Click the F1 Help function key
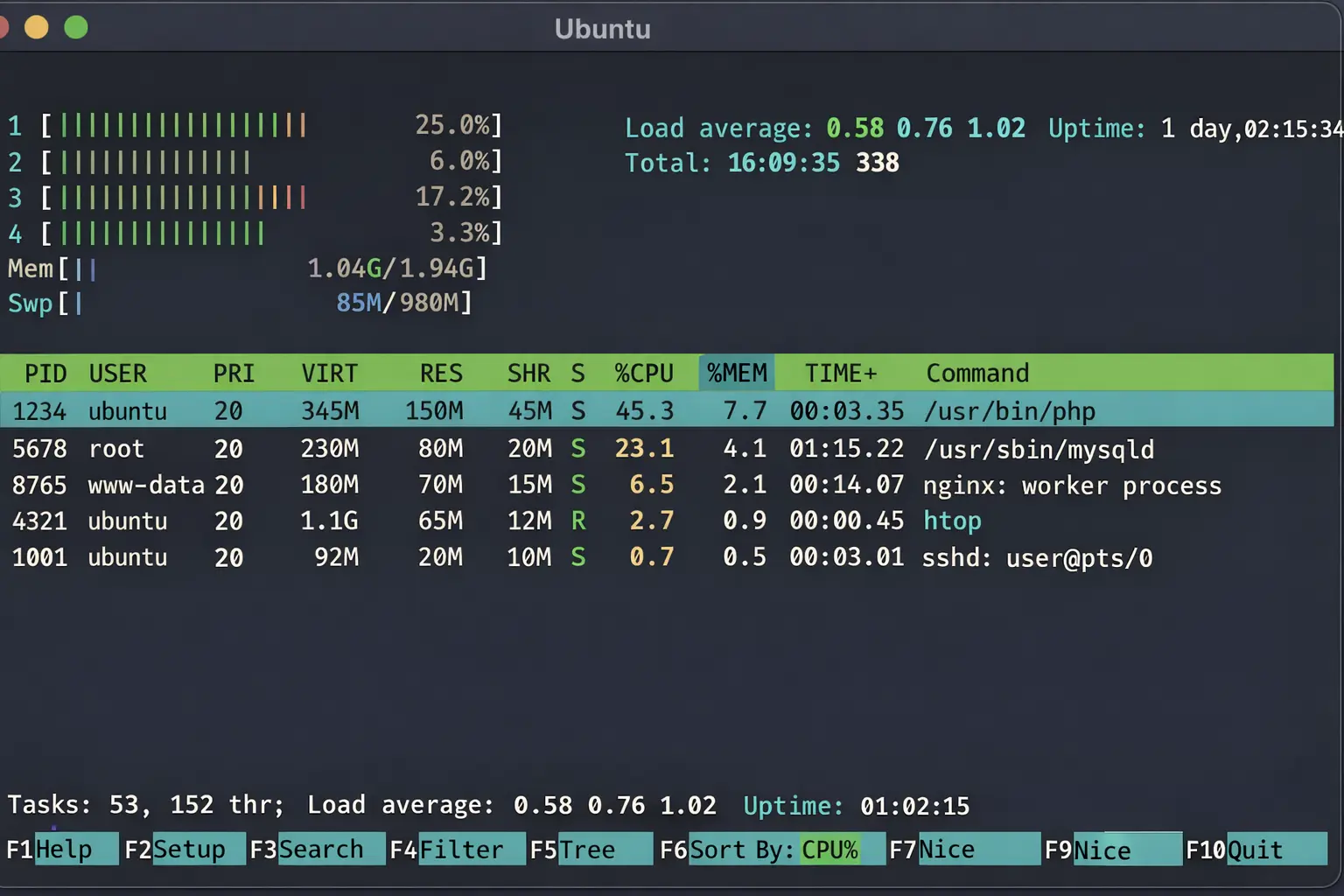This screenshot has height=896, width=1344. pyautogui.click(x=61, y=850)
